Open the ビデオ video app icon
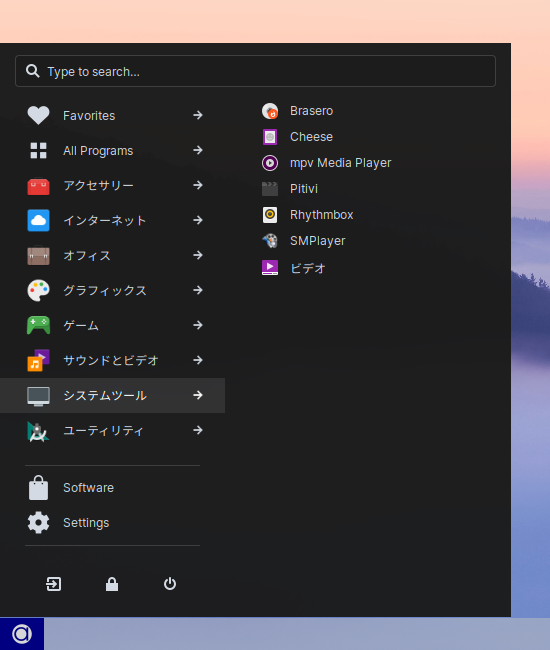 270,268
